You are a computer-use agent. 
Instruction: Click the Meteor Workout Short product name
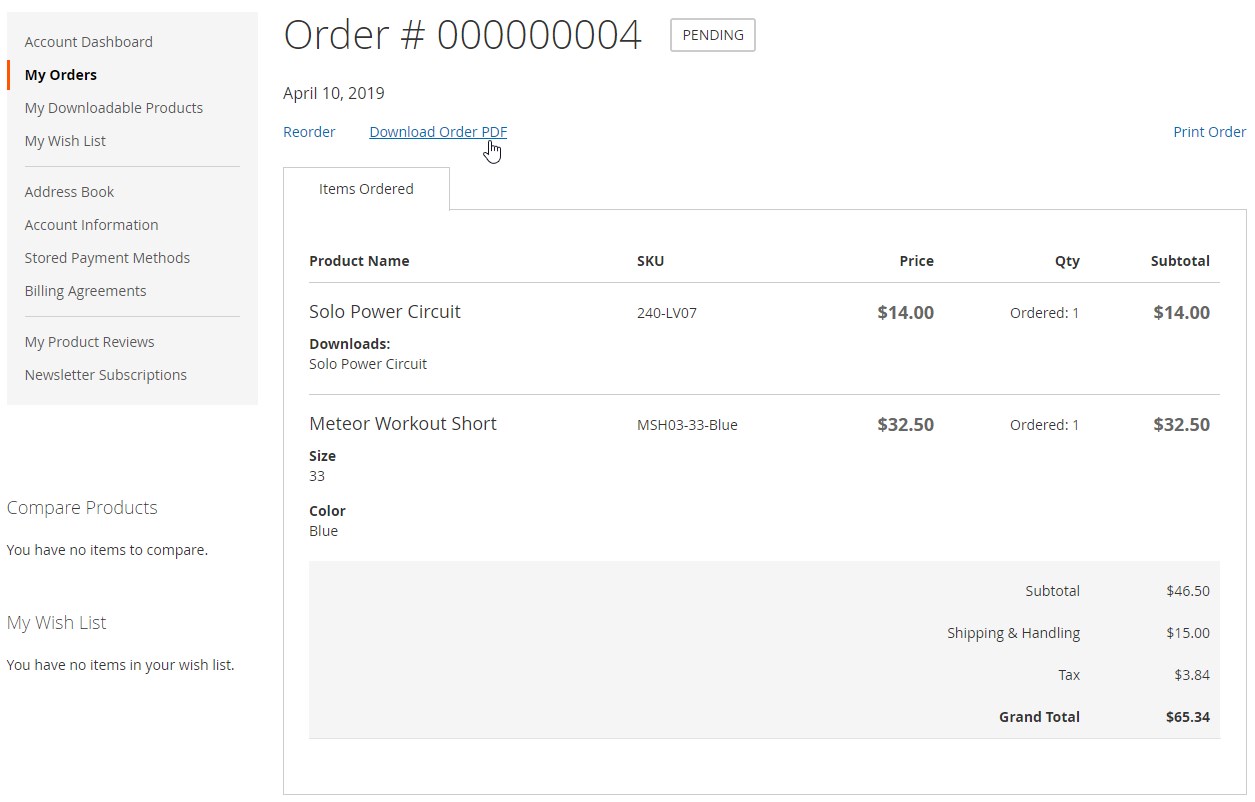(x=403, y=424)
